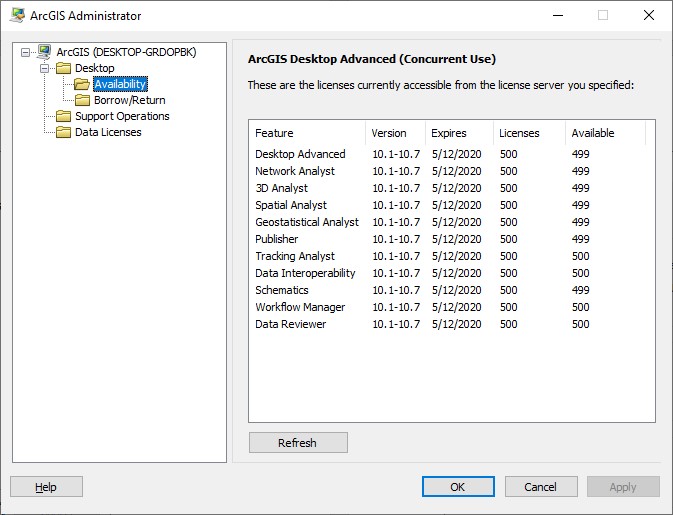Refresh the license availability list

point(298,442)
